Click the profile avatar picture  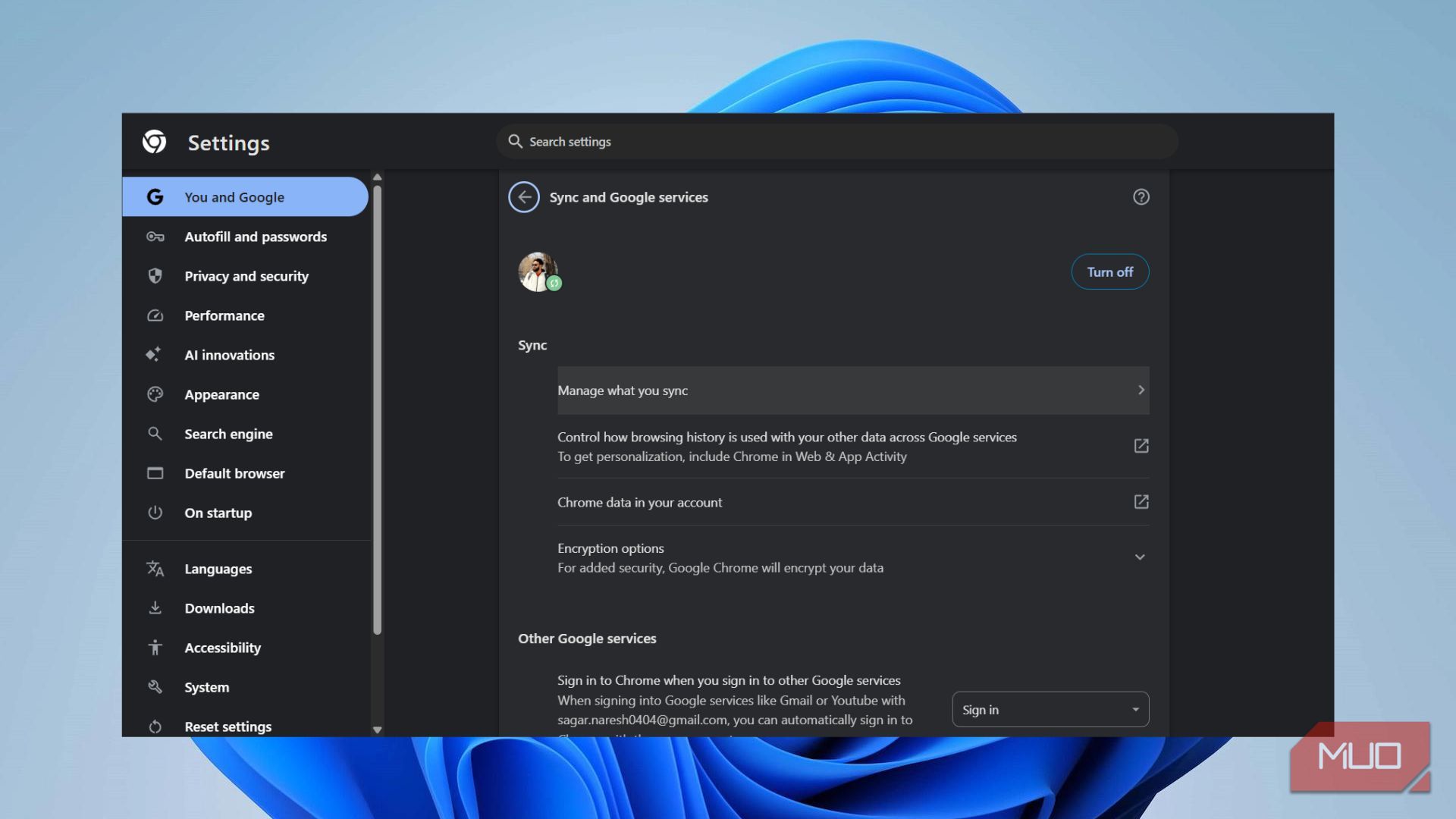[x=538, y=271]
